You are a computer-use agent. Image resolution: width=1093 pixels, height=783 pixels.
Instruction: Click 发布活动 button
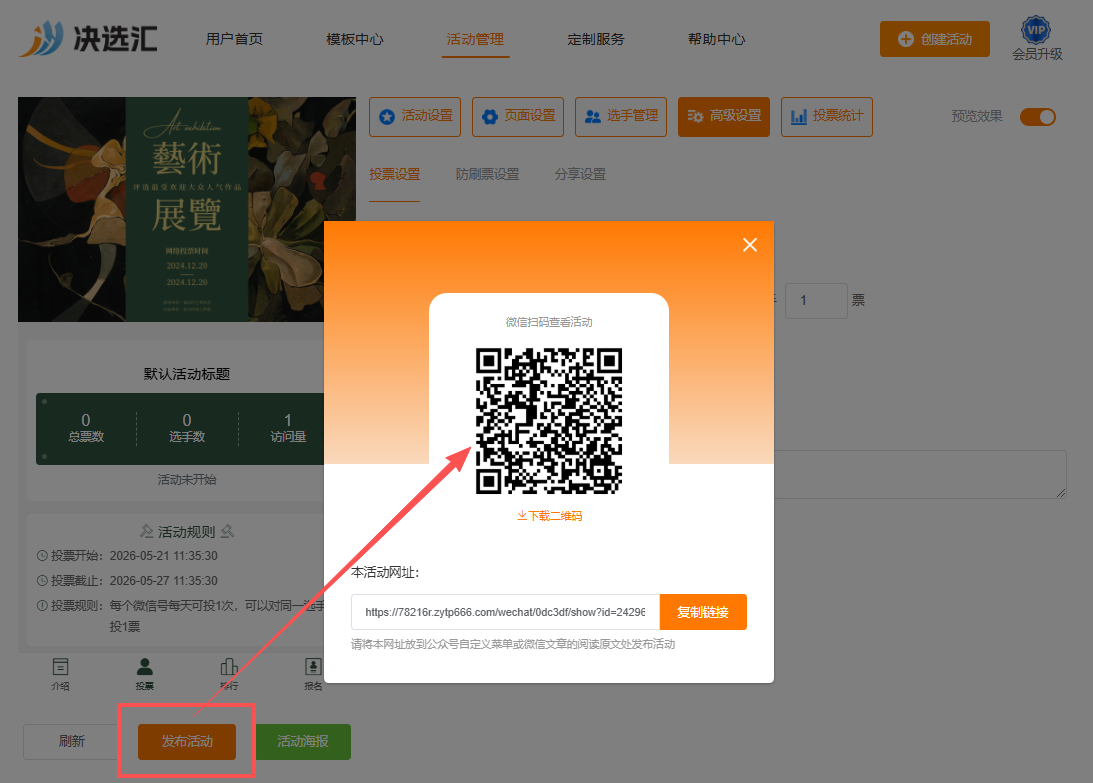coord(187,741)
